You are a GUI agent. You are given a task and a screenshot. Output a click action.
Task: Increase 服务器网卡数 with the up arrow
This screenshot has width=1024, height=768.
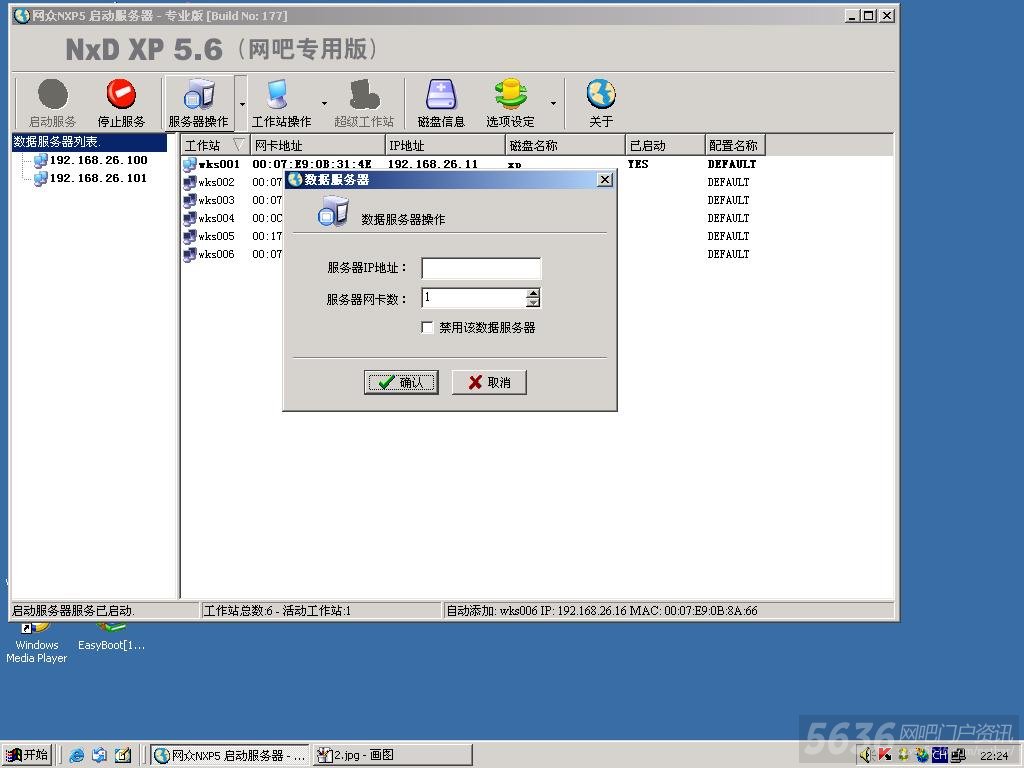(x=533, y=293)
